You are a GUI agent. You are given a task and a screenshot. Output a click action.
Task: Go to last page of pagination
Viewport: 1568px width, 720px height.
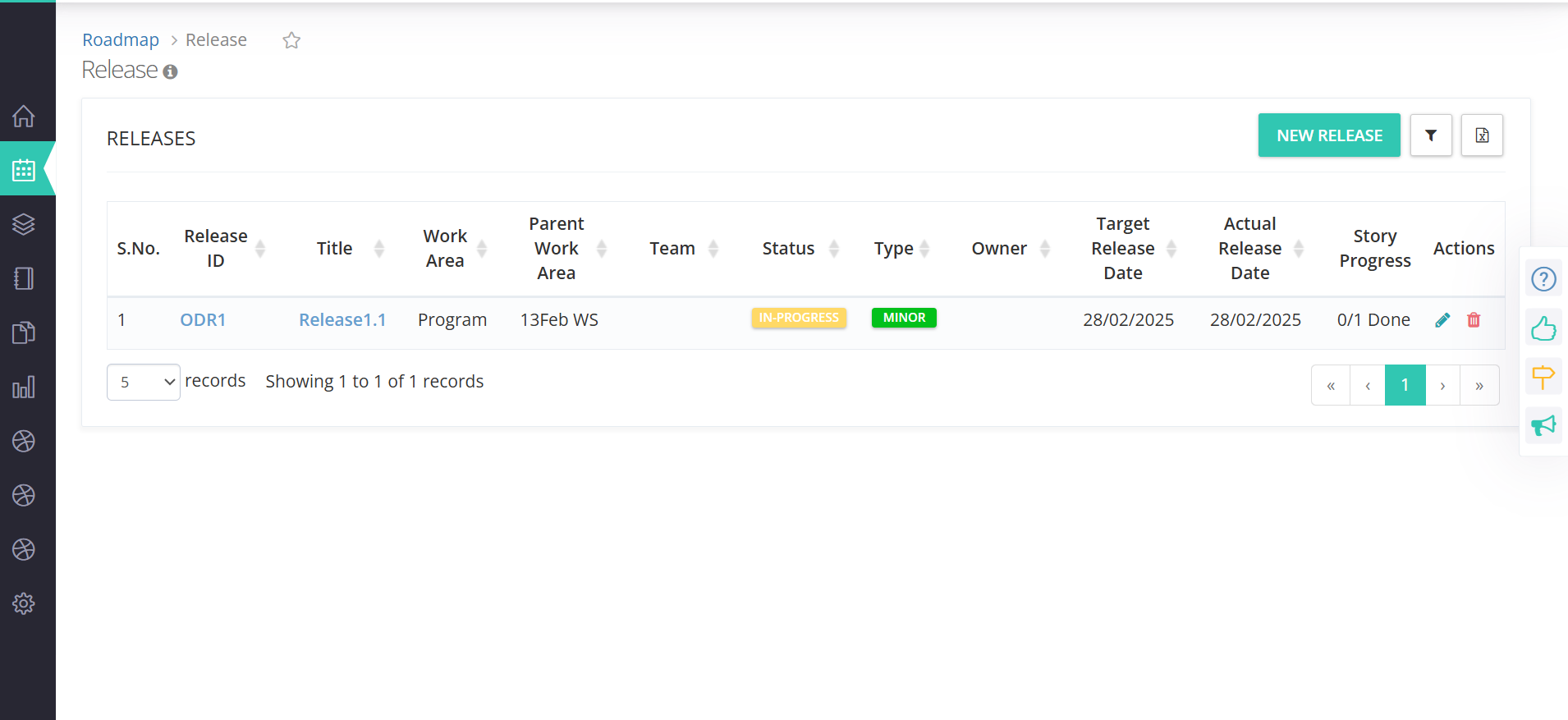pos(1479,386)
